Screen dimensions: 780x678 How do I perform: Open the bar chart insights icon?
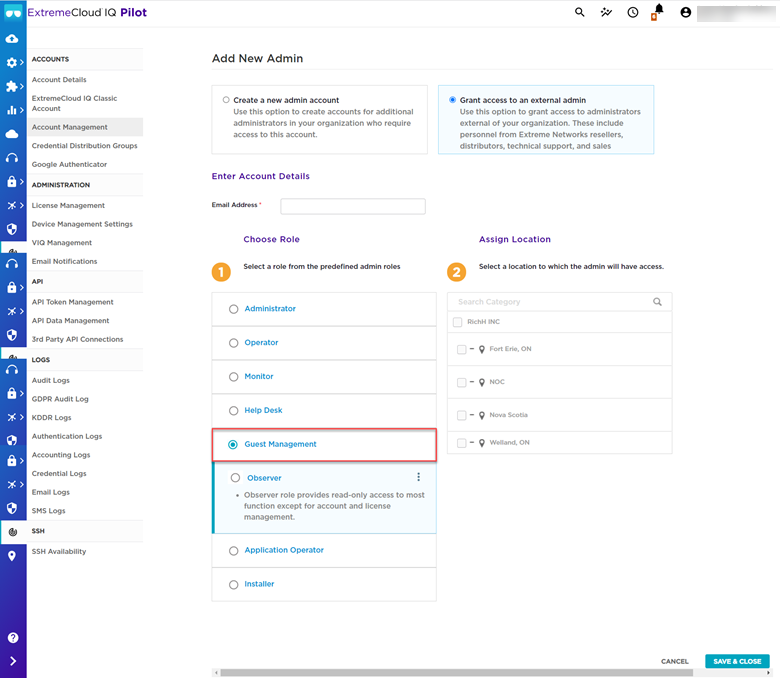(11, 110)
